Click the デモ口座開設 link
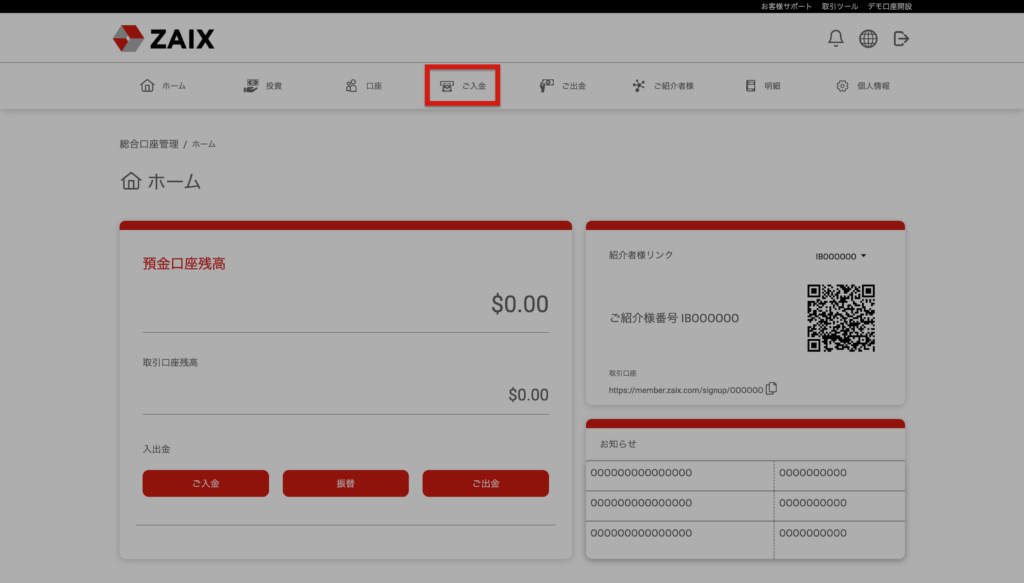Viewport: 1024px width, 583px height. [890, 6]
